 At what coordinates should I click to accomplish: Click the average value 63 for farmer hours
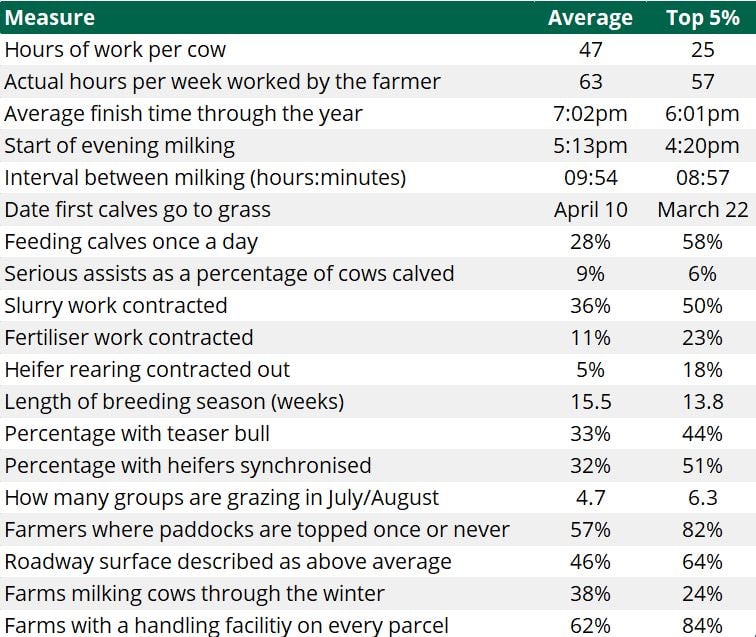tap(590, 81)
